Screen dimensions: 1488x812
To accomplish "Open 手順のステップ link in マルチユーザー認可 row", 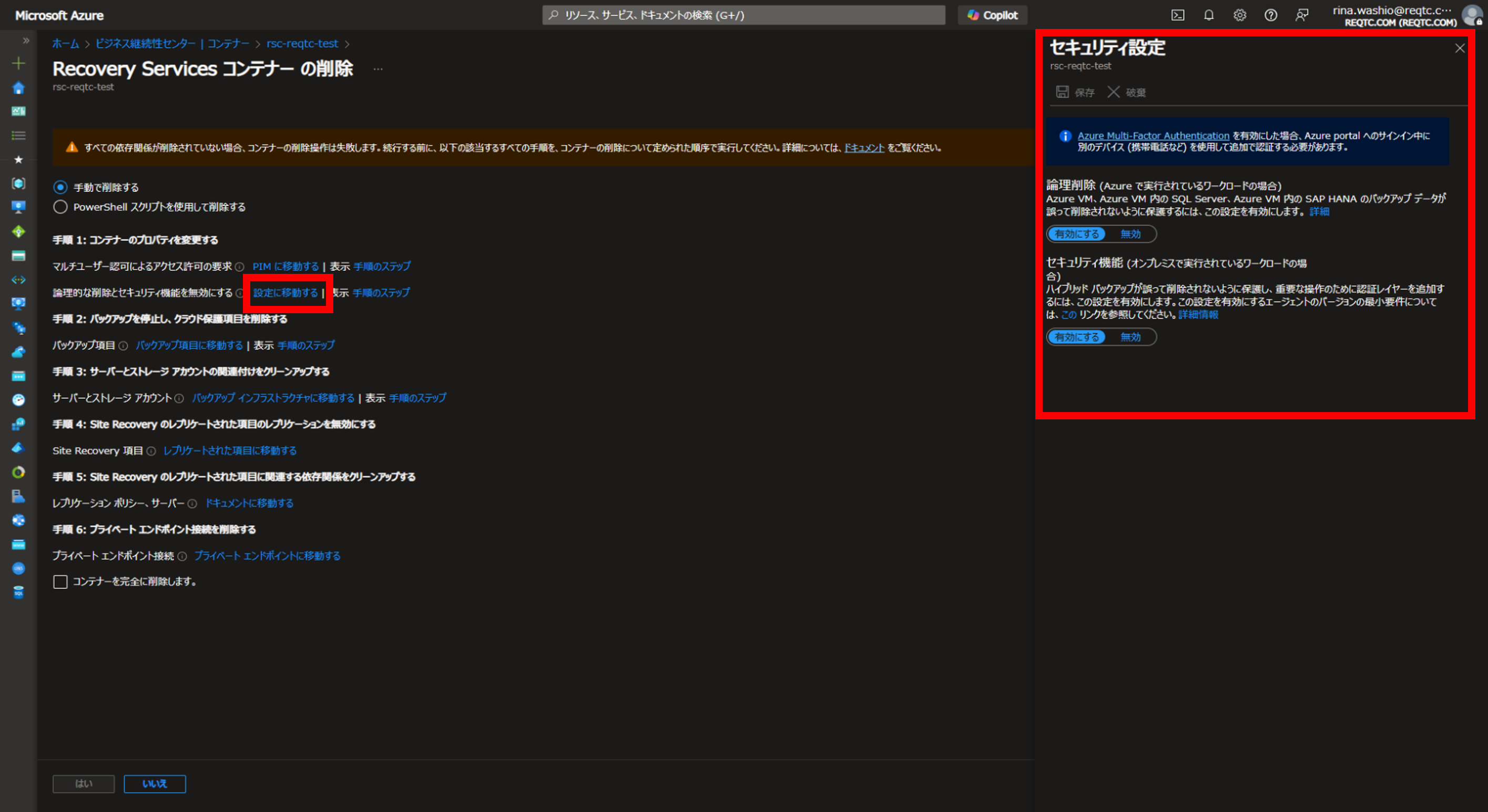I will coord(382,266).
